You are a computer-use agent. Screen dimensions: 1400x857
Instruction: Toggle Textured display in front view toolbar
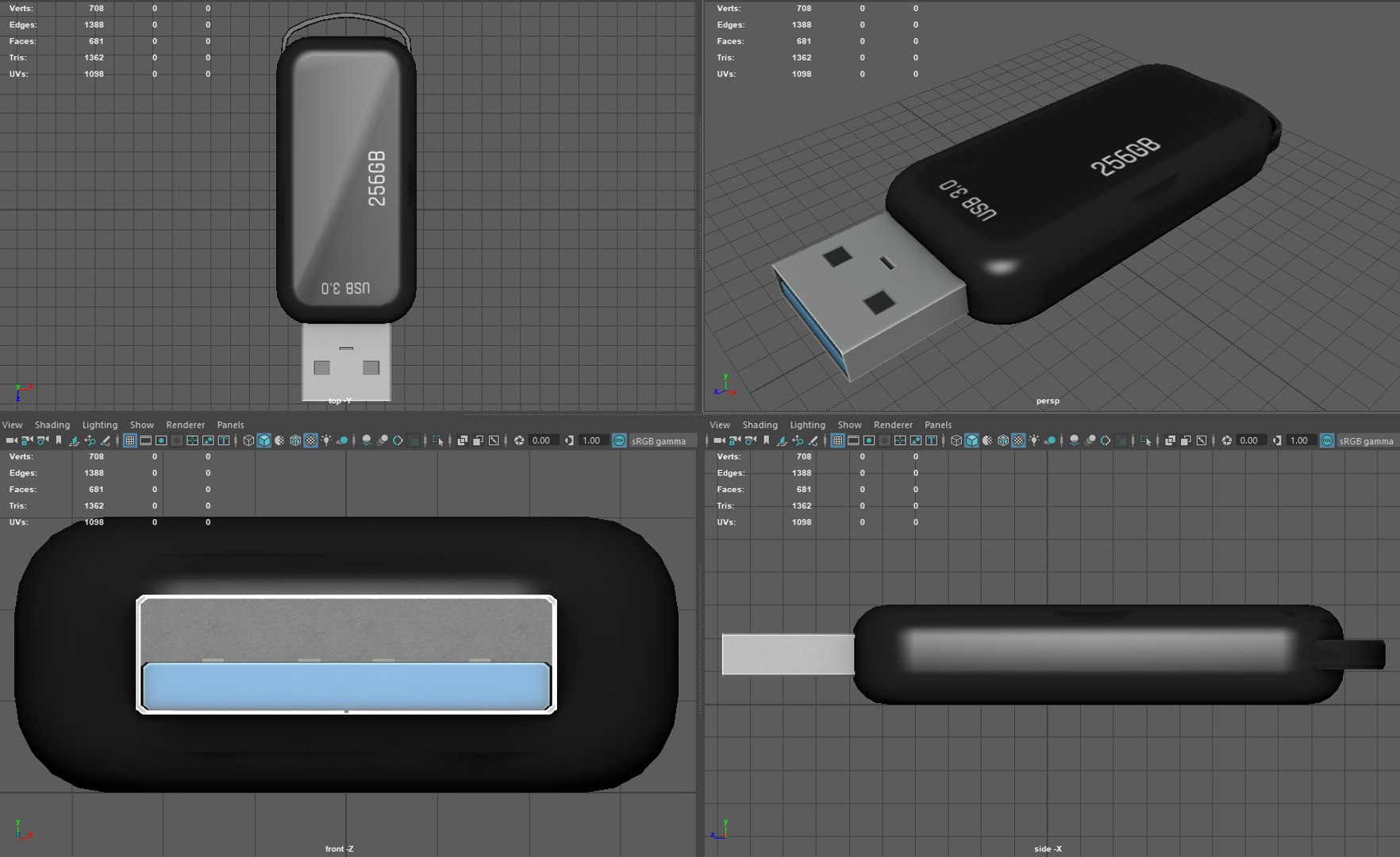point(311,440)
